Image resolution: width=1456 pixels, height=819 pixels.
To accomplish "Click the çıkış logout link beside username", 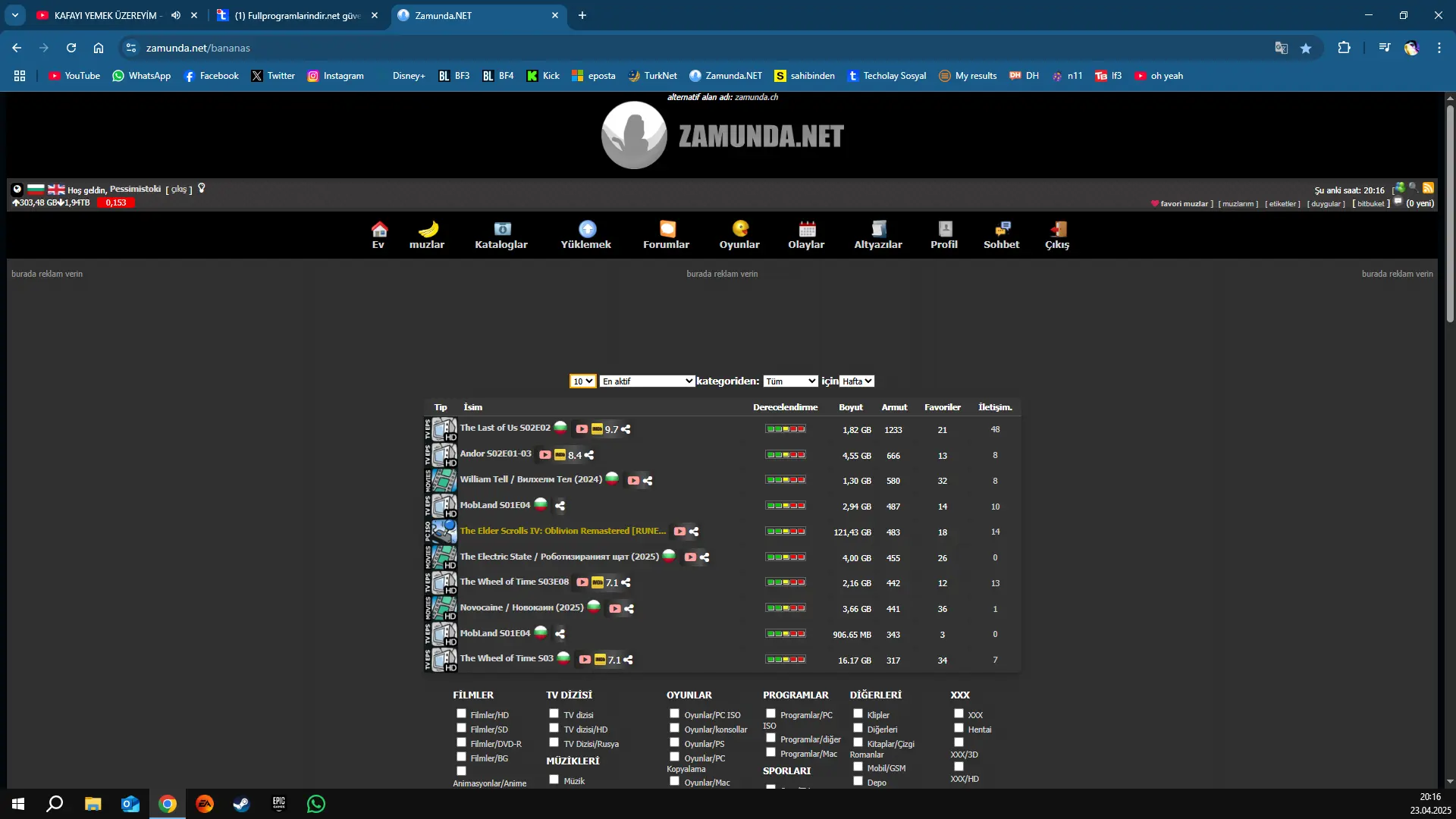I will pyautogui.click(x=179, y=190).
